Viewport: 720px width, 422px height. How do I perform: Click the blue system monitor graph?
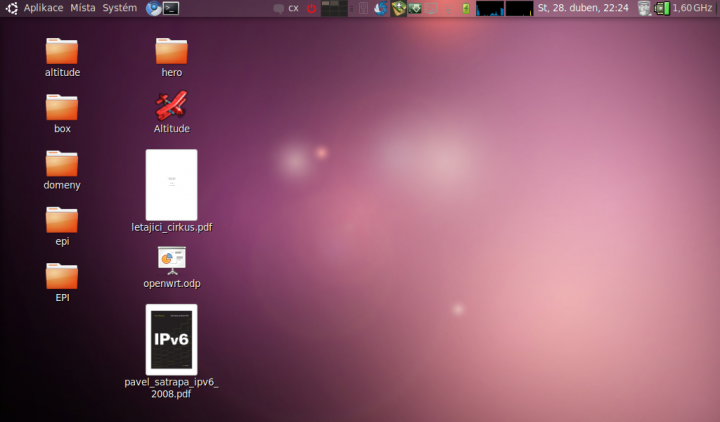pos(490,8)
